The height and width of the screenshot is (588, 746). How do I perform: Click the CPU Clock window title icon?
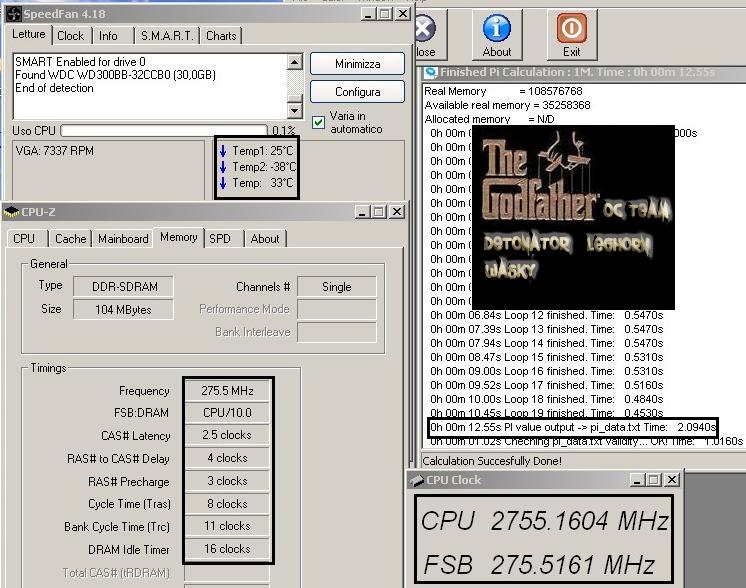coord(417,480)
